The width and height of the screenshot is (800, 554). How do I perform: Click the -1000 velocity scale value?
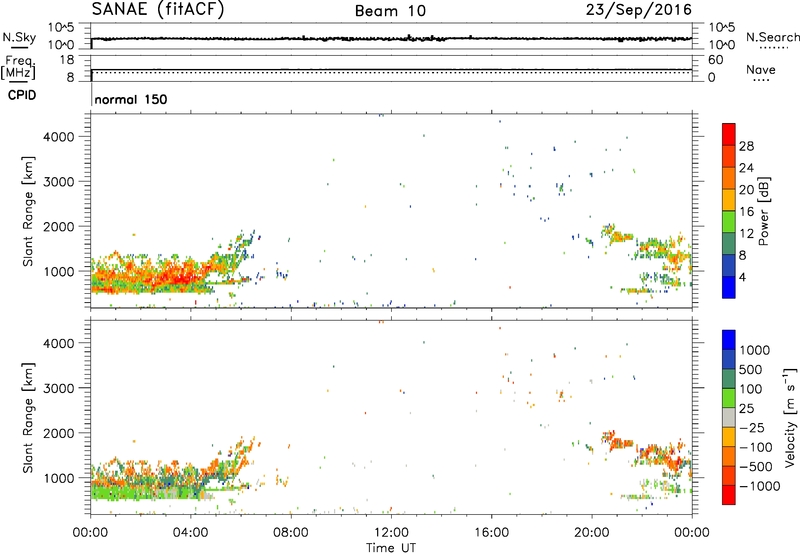click(x=760, y=486)
